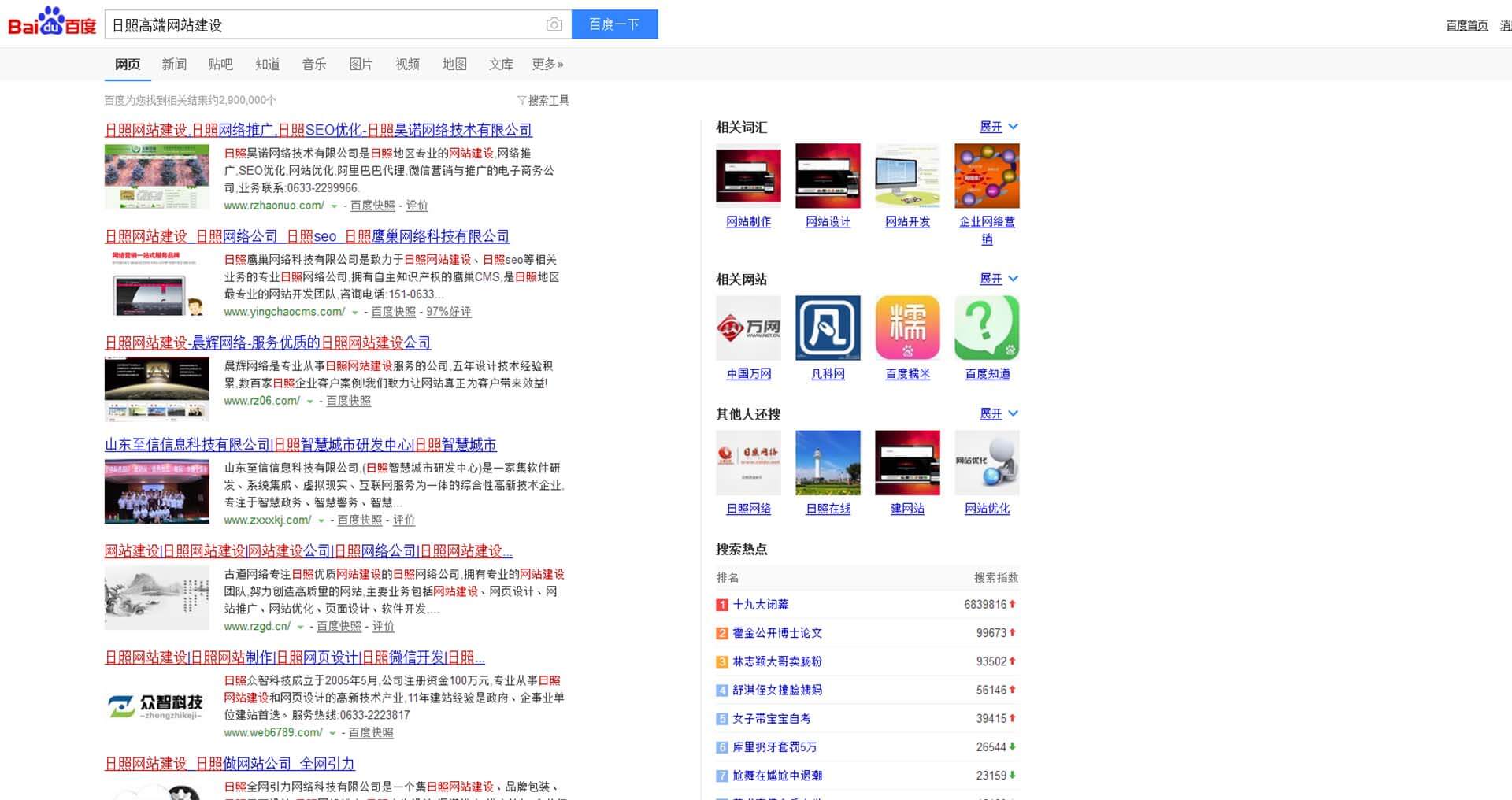
Task: Click the 网站制作 image tile
Action: tap(748, 176)
